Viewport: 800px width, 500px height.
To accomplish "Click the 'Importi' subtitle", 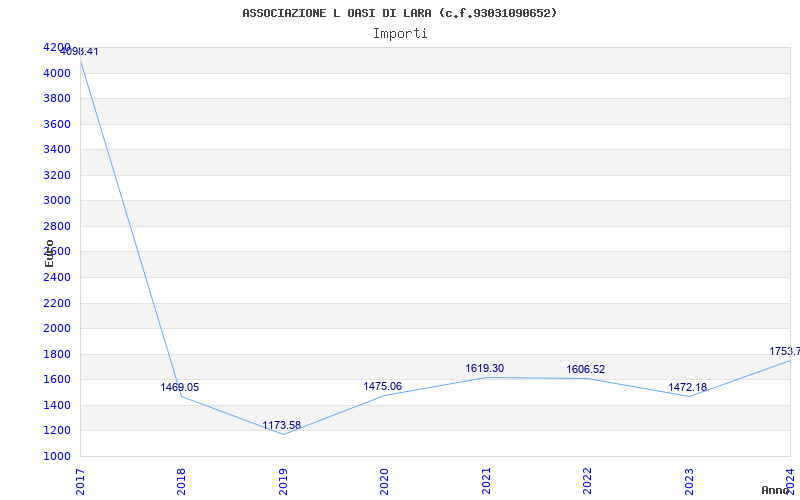I will click(x=400, y=34).
